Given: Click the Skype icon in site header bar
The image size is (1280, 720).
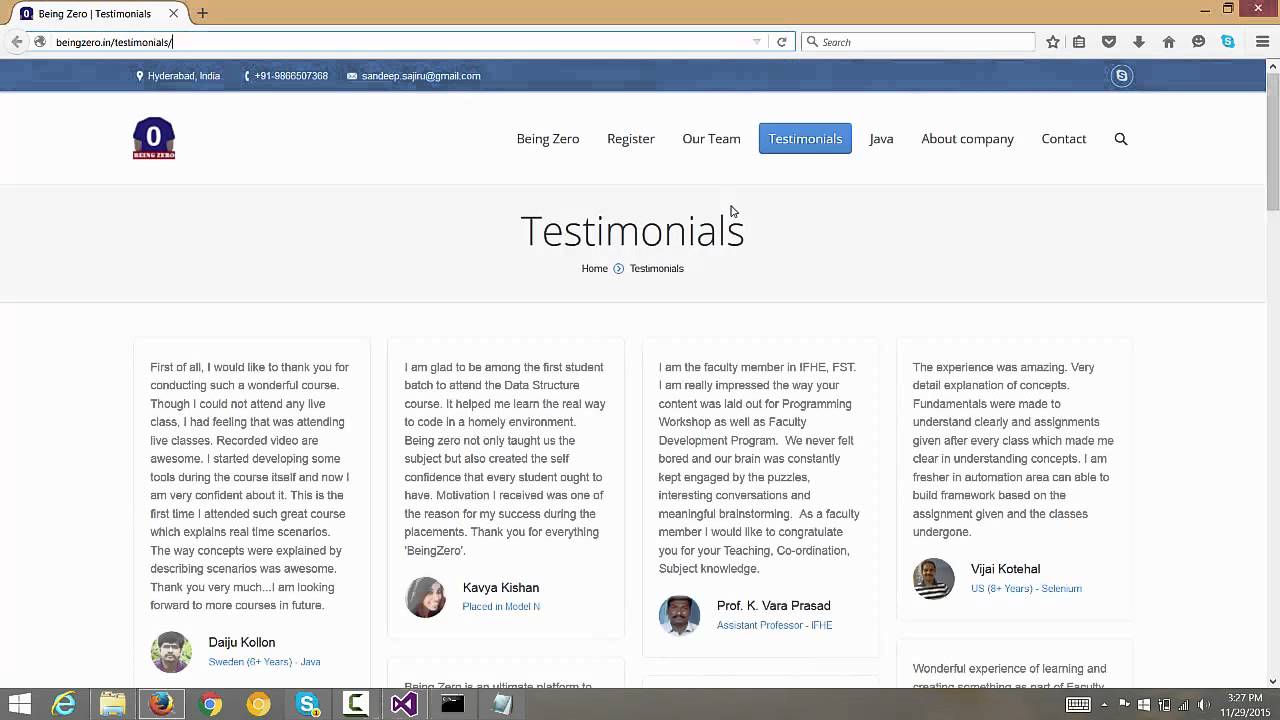Looking at the screenshot, I should [x=1122, y=76].
